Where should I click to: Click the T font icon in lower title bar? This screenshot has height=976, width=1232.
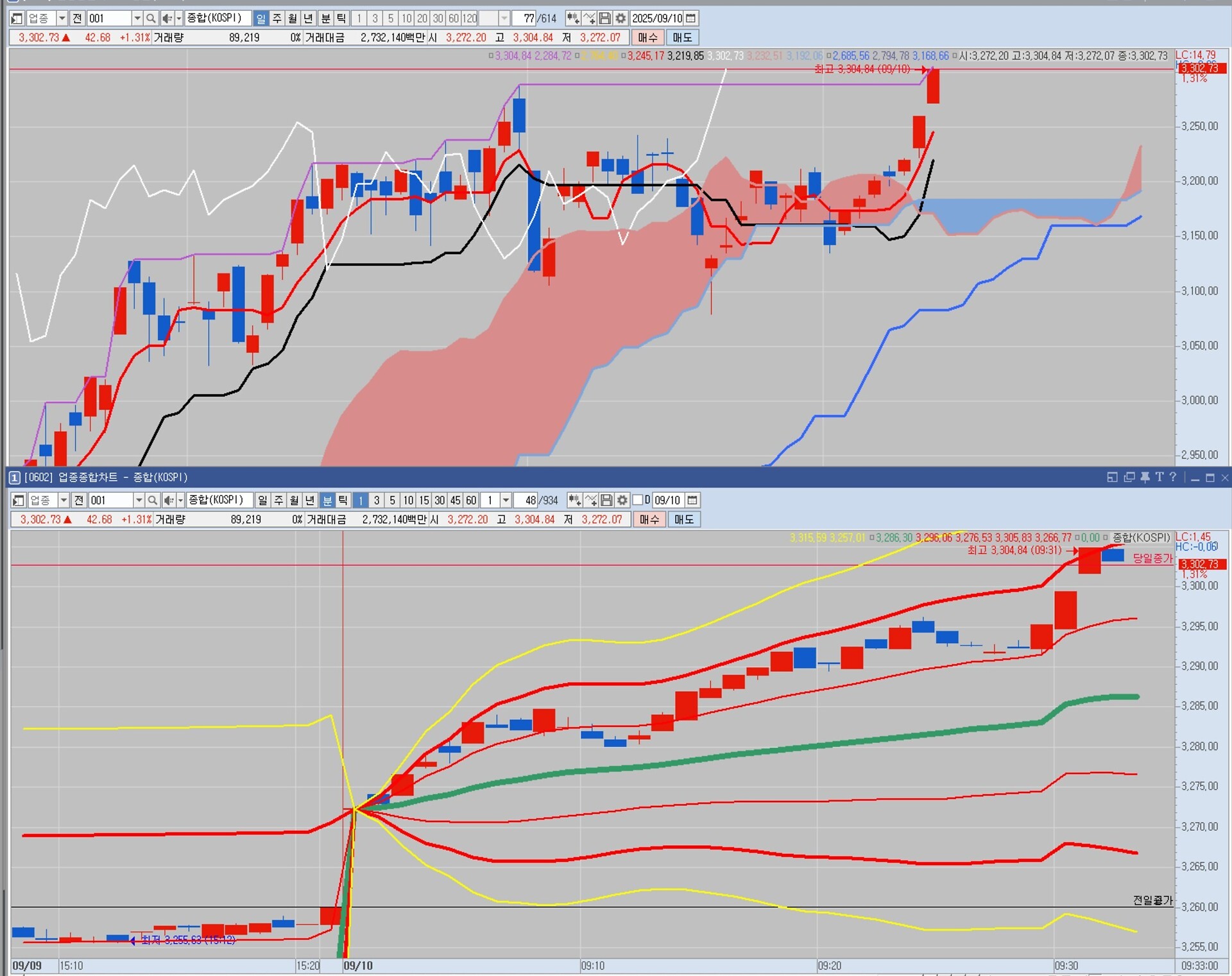tap(1159, 477)
